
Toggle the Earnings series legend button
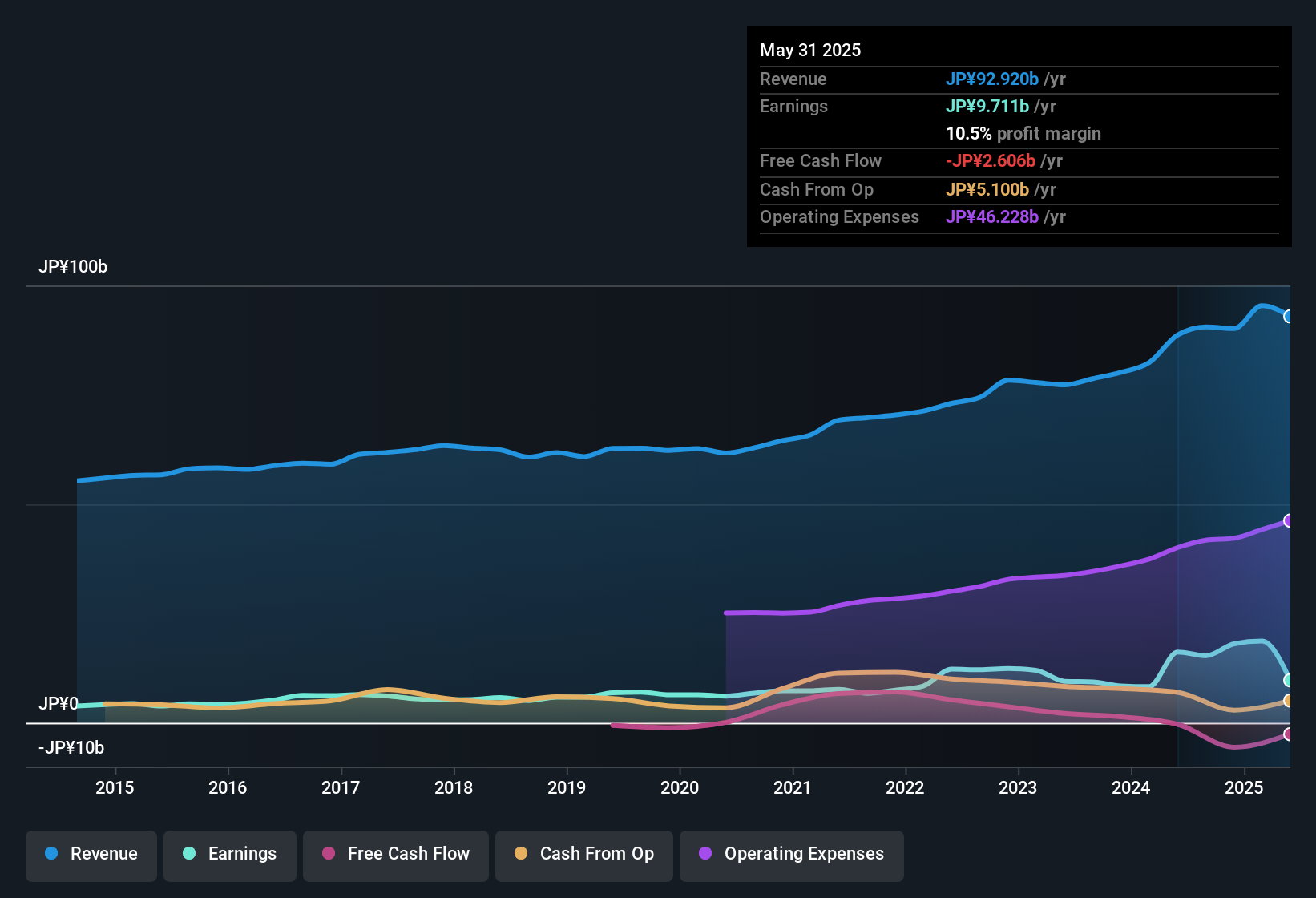click(230, 854)
